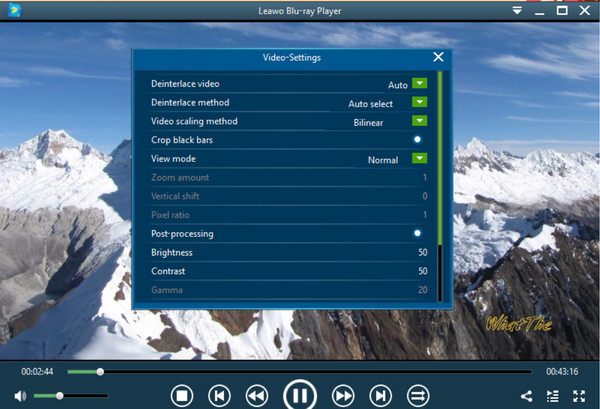600x409 pixels.
Task: Skip to the next chapter
Action: tap(380, 395)
